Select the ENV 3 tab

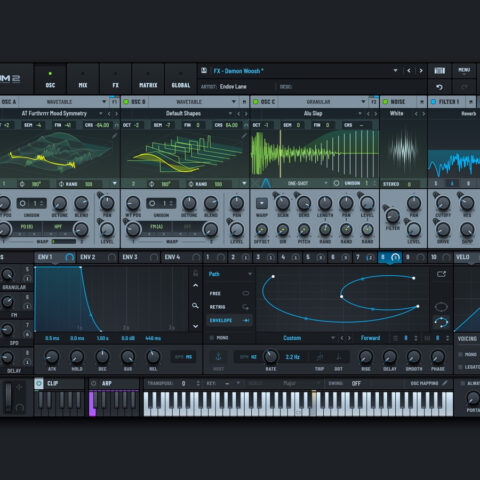(139, 257)
